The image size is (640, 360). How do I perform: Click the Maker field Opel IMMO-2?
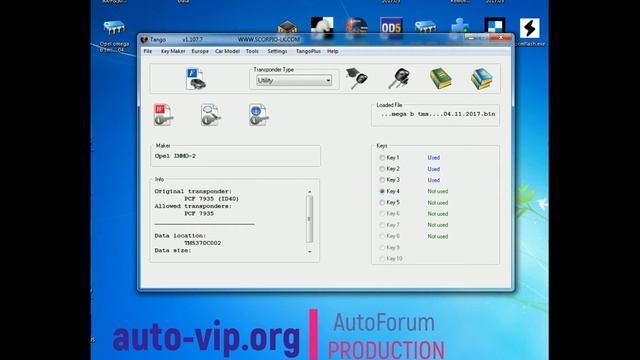(x=236, y=156)
